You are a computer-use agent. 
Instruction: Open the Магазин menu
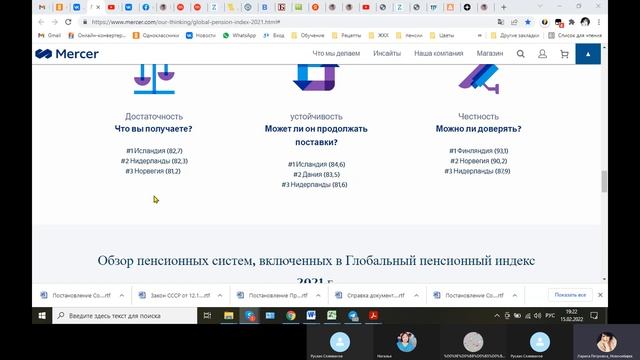pos(490,53)
